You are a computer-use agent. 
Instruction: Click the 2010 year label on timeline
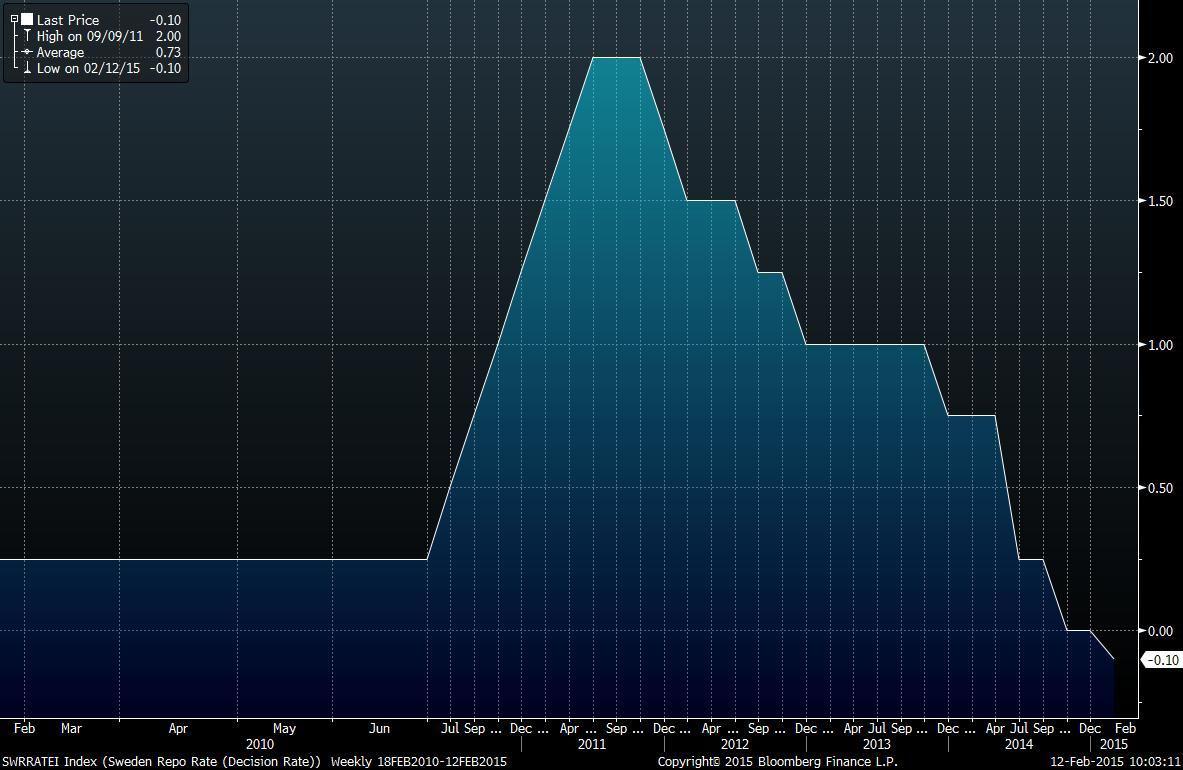pos(259,744)
